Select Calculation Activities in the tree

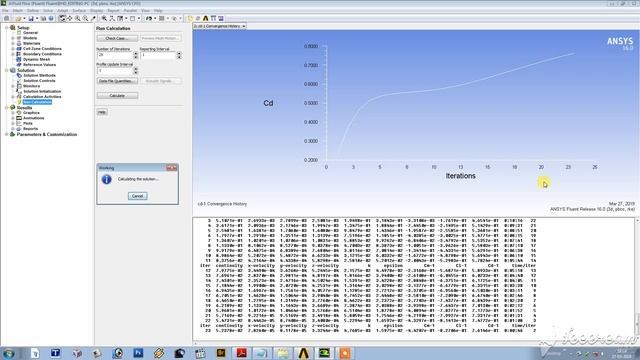click(42, 97)
